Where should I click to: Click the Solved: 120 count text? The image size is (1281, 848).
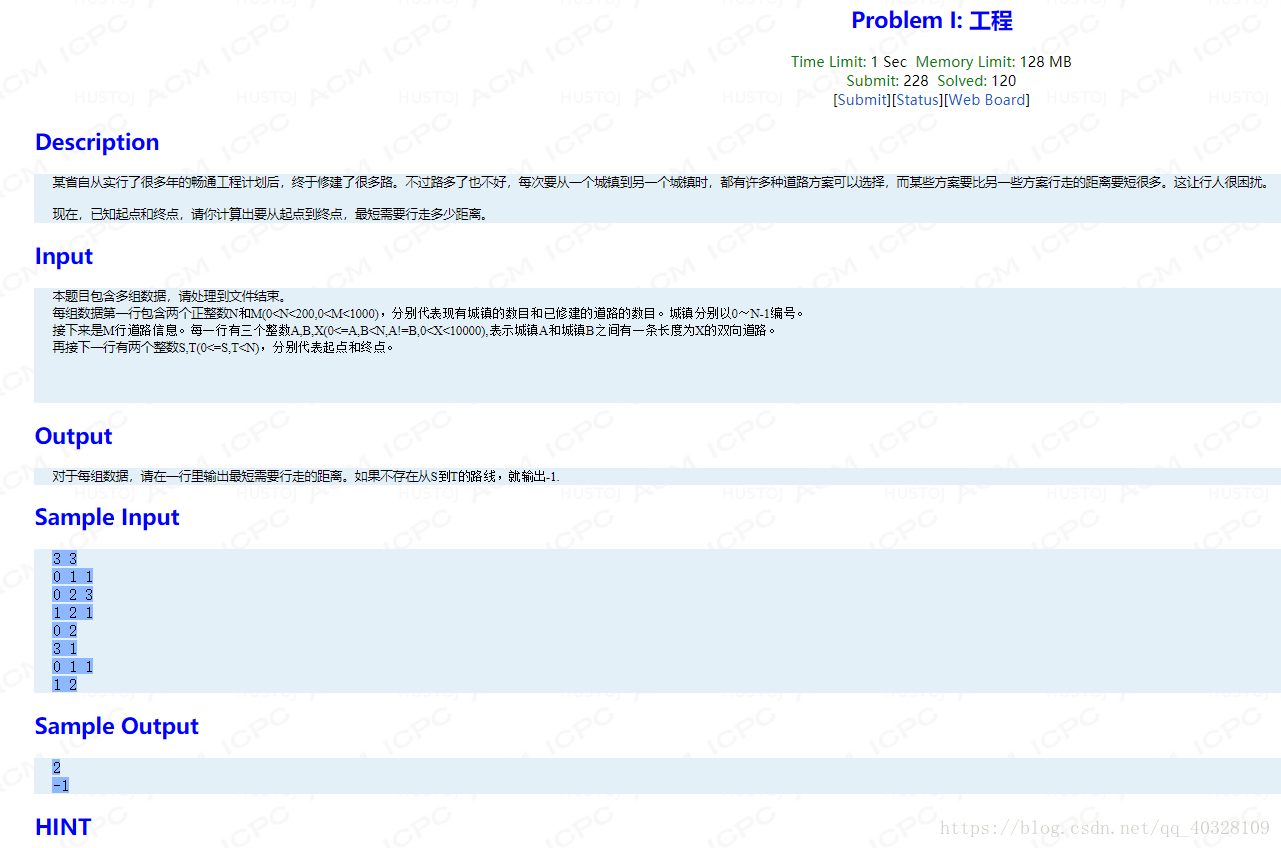tap(977, 80)
